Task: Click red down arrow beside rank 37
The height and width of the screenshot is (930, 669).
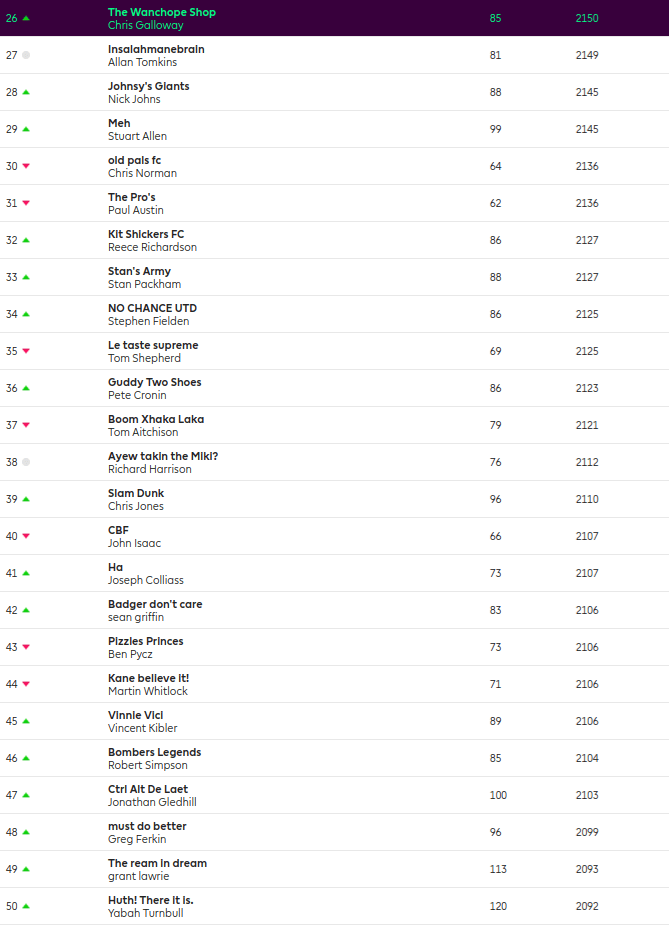Action: pos(26,425)
